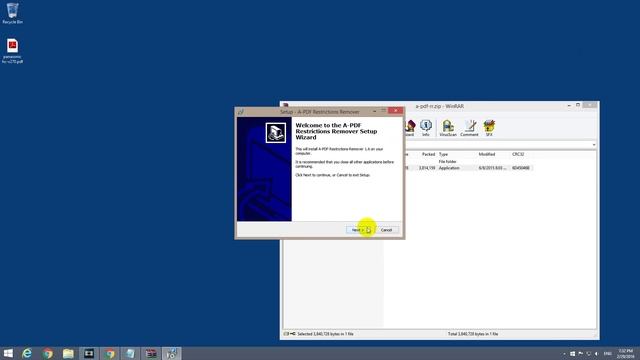Expand the WinRAR address bar dropdown
This screenshot has width=640, height=360.
click(594, 145)
